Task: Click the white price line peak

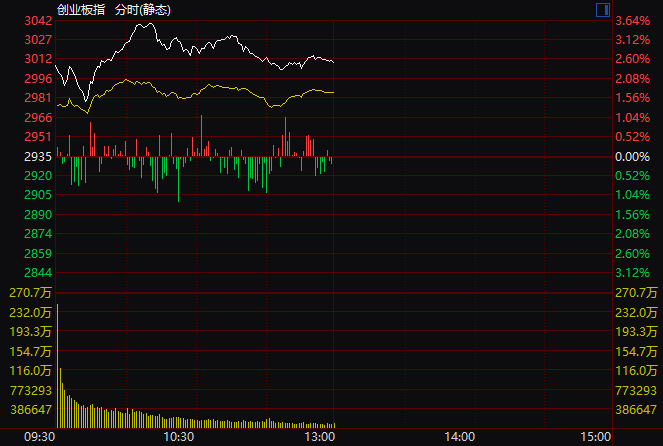Action: pyautogui.click(x=140, y=24)
